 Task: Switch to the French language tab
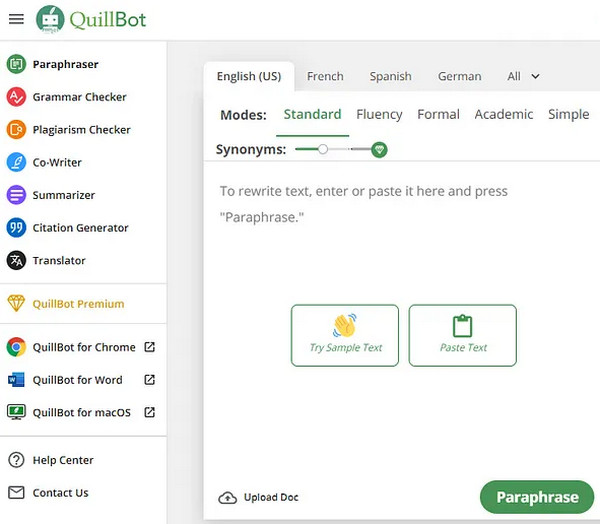click(x=325, y=76)
